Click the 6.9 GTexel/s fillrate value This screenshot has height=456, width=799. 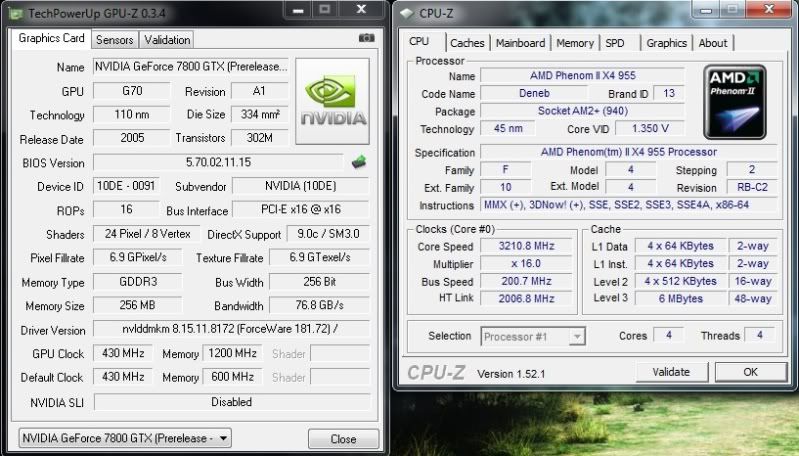[319, 257]
